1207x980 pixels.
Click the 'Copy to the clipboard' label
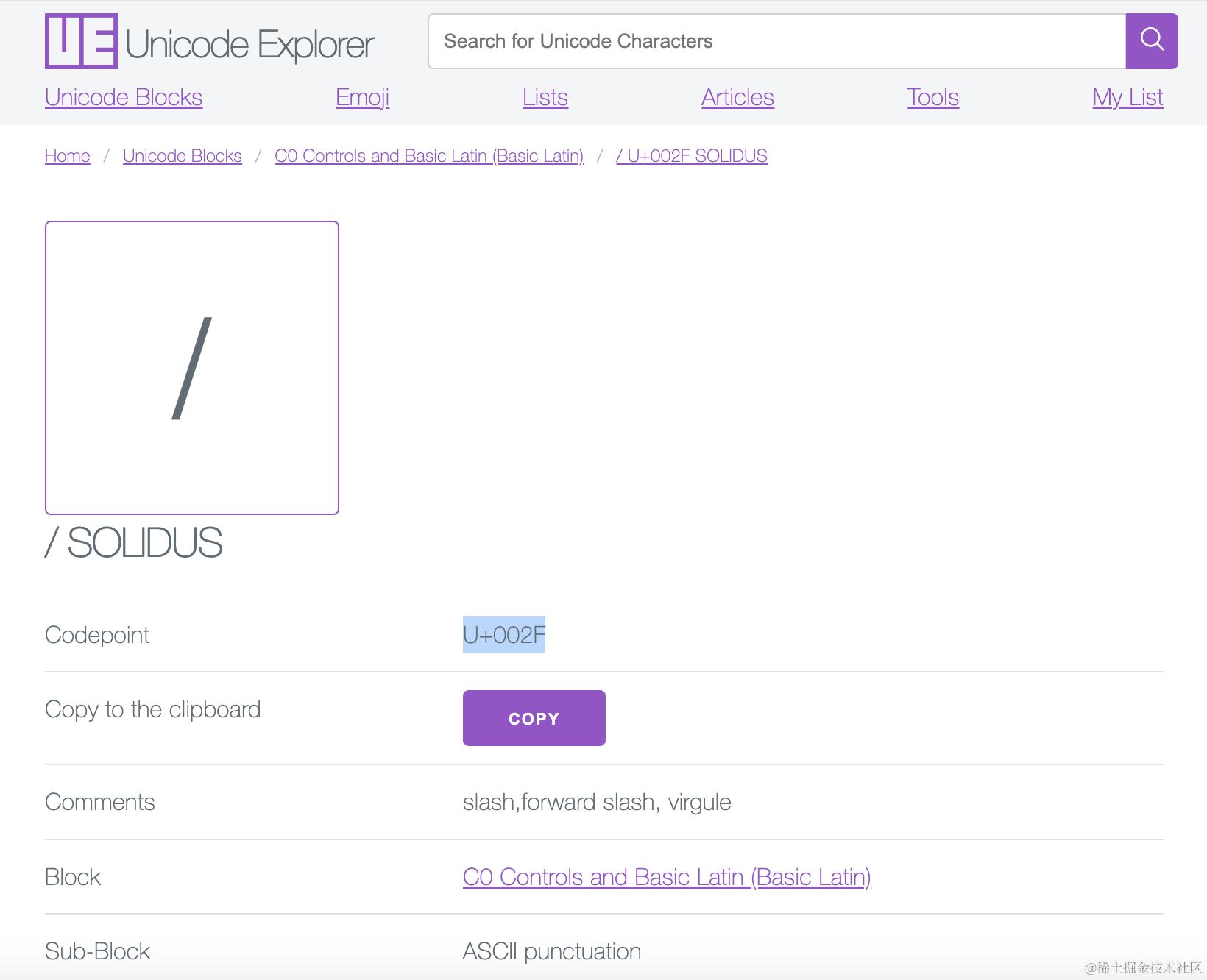click(153, 709)
